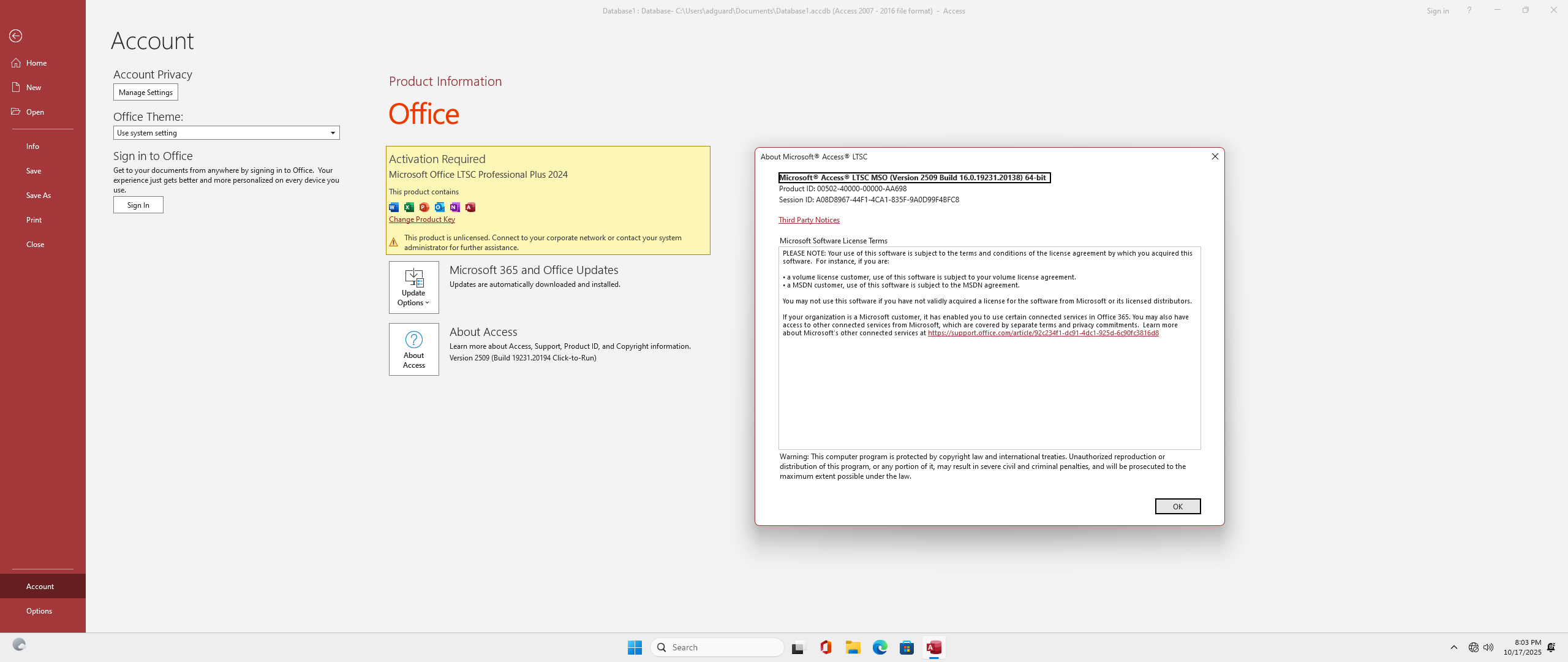1568x662 pixels.
Task: Click the Access icon in product list
Action: click(470, 207)
